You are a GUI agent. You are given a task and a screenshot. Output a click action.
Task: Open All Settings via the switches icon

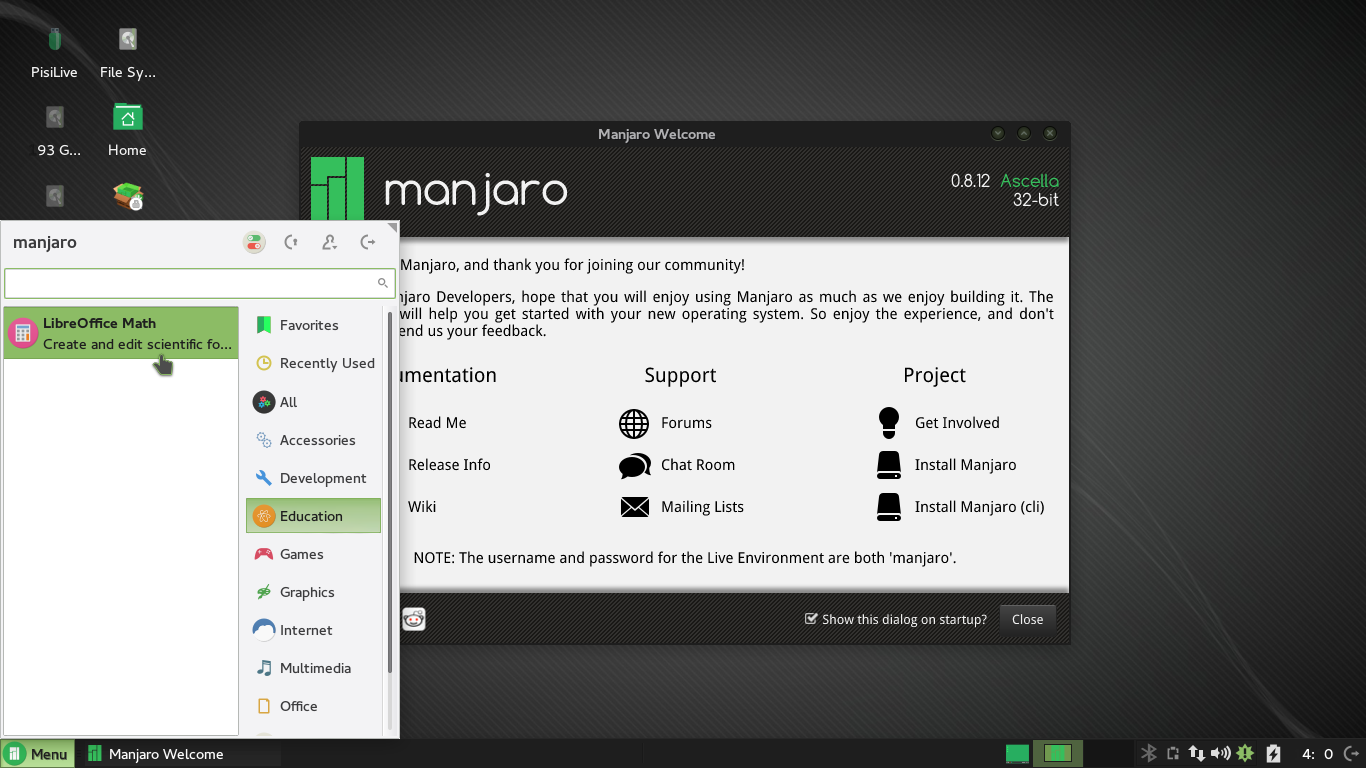254,242
